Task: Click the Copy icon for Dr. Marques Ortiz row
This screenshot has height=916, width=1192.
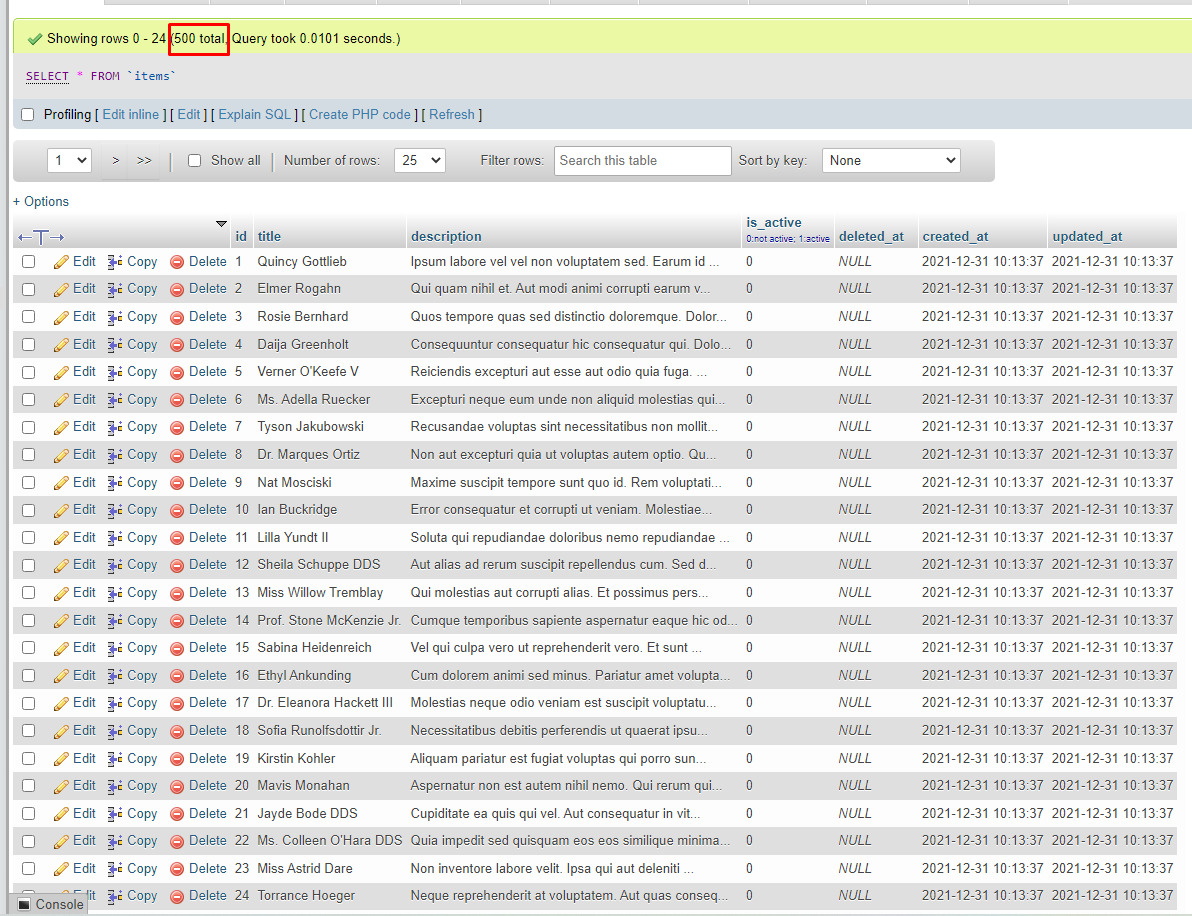Action: tap(115, 455)
